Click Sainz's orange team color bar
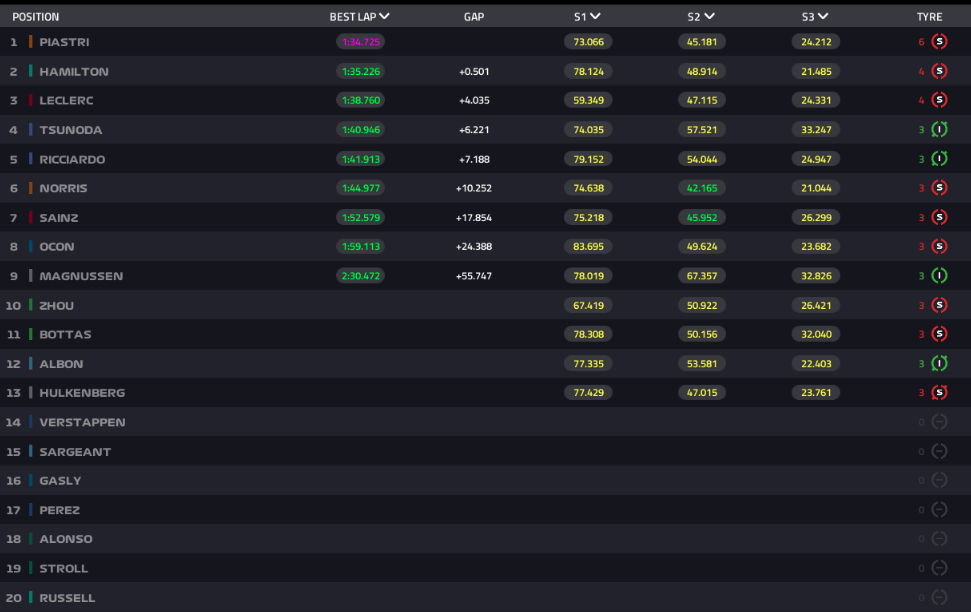The height and width of the screenshot is (612, 971). coord(31,218)
